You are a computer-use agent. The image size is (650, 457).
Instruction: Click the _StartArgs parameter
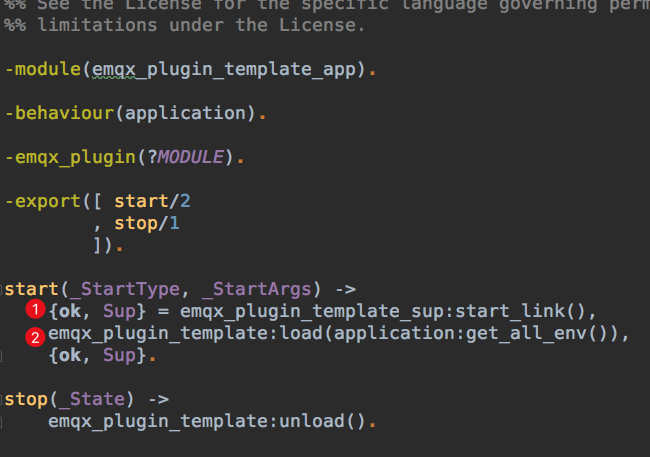click(x=257, y=289)
